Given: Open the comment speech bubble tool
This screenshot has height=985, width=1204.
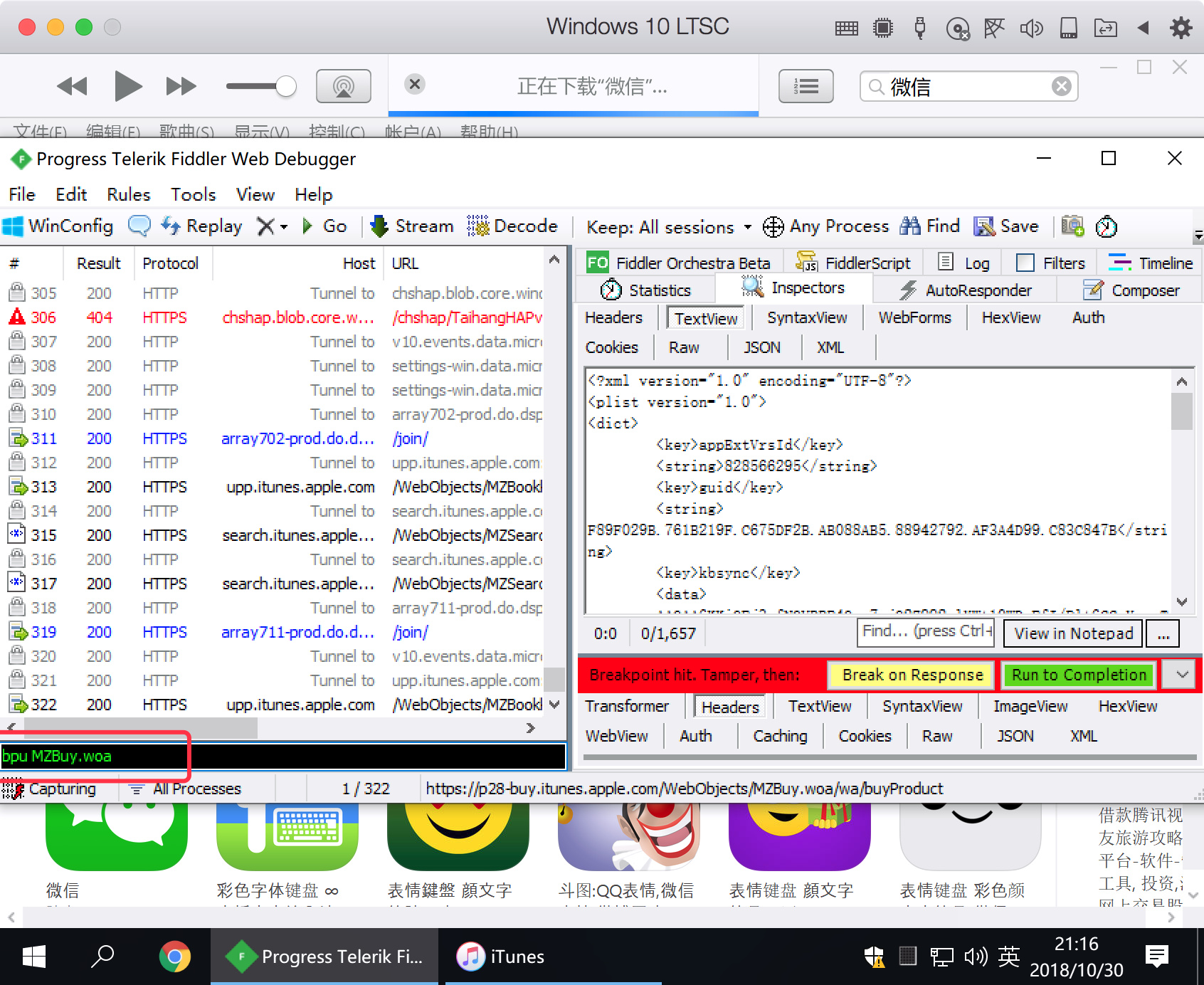Looking at the screenshot, I should tap(139, 226).
